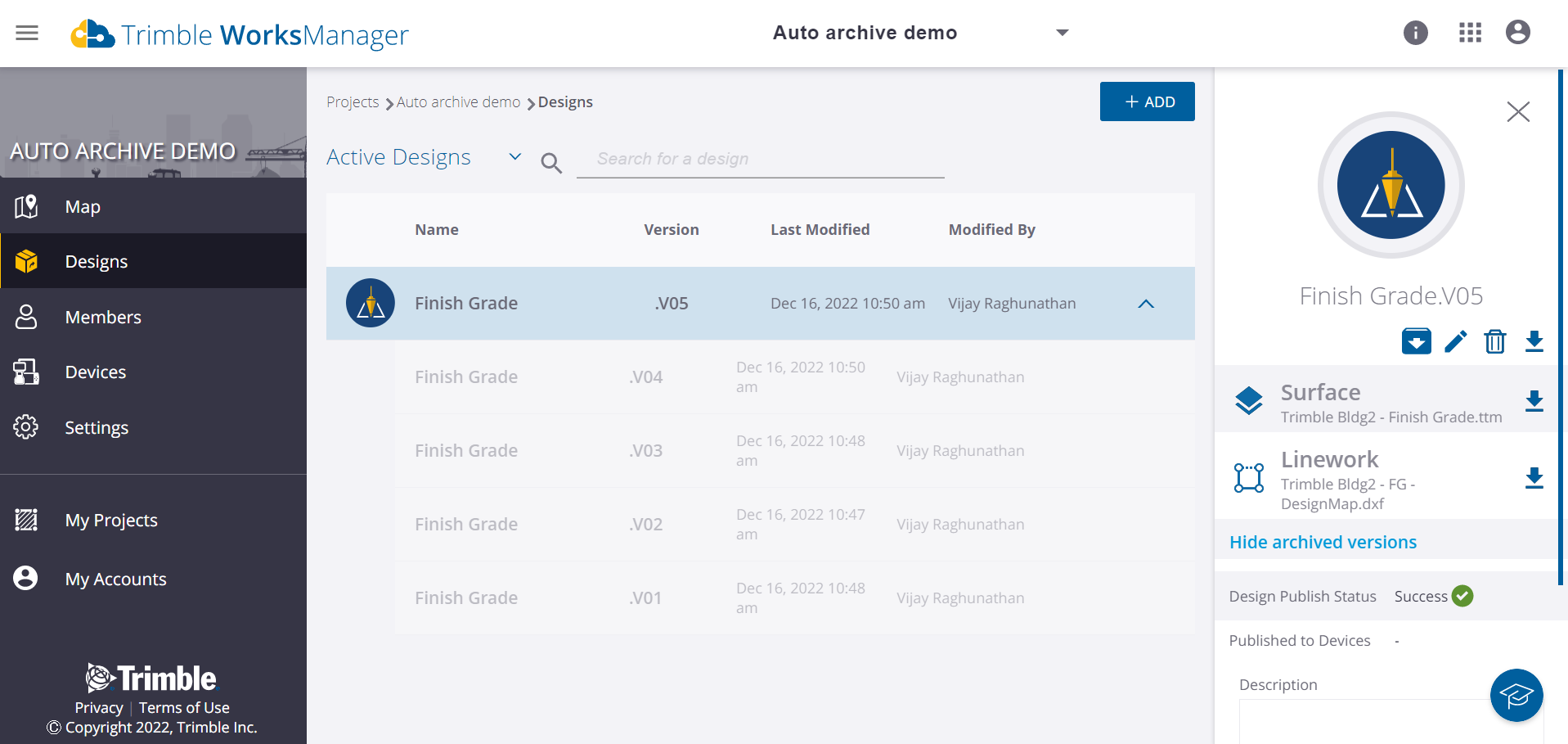This screenshot has height=744, width=1568.
Task: Open the information icon in top bar
Action: click(1415, 33)
